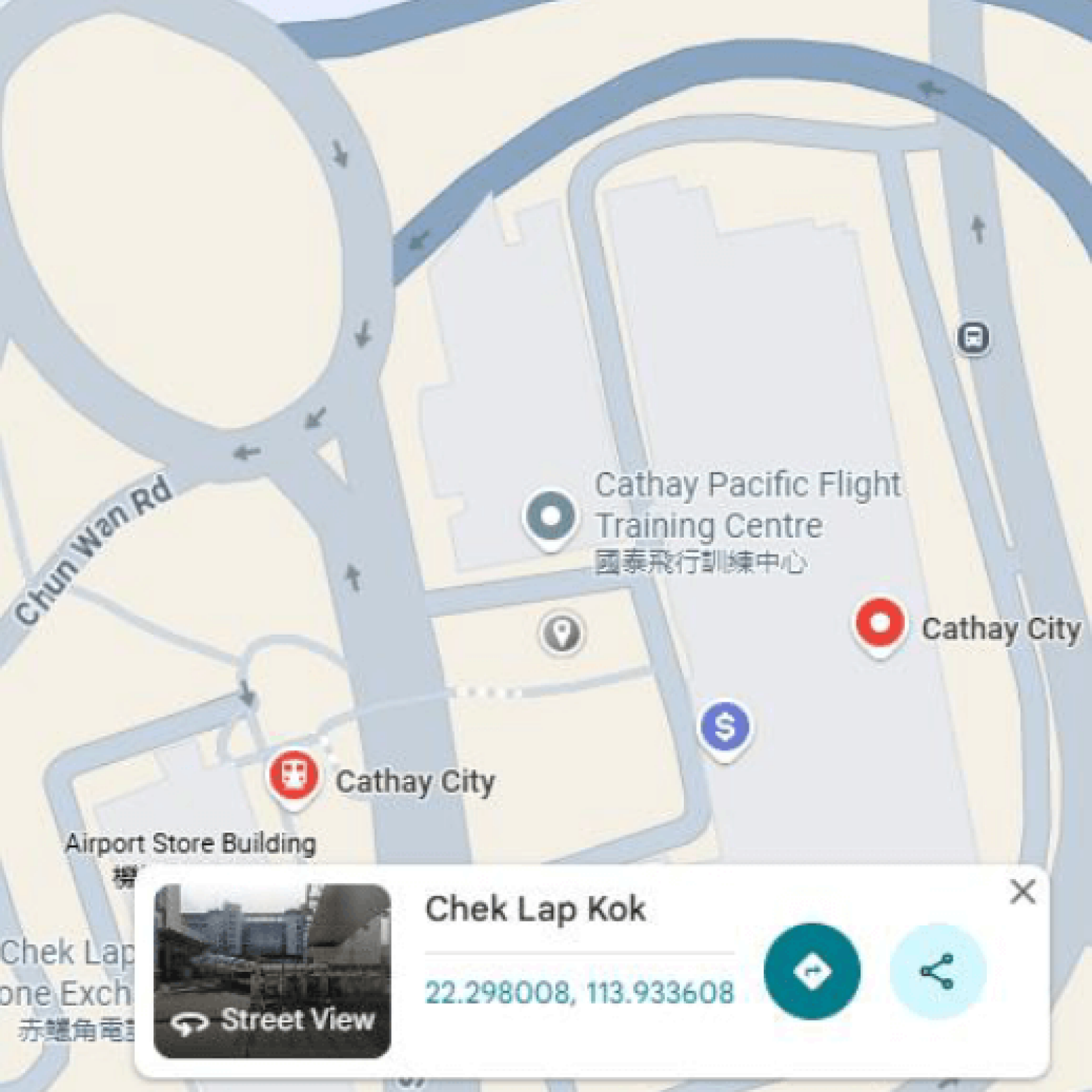Click the Street View text caption

[298, 1020]
